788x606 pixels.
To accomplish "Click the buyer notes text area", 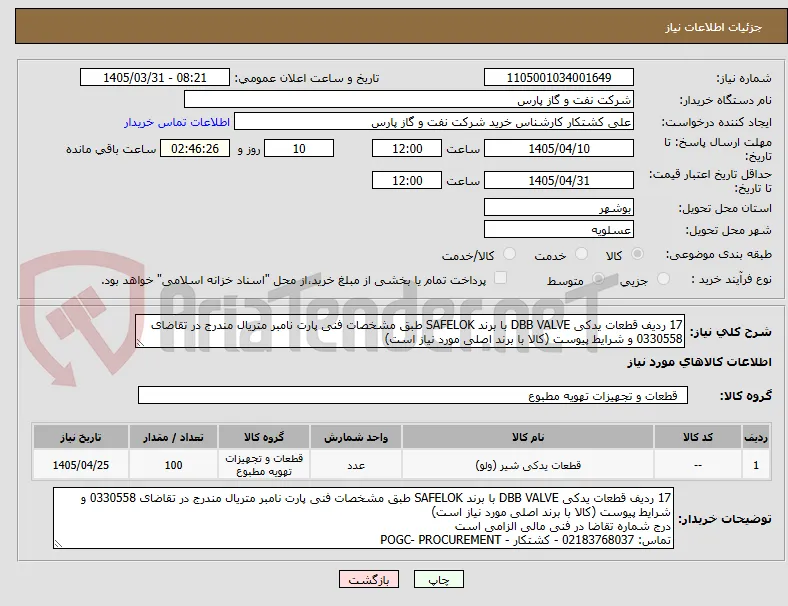I will (363, 518).
